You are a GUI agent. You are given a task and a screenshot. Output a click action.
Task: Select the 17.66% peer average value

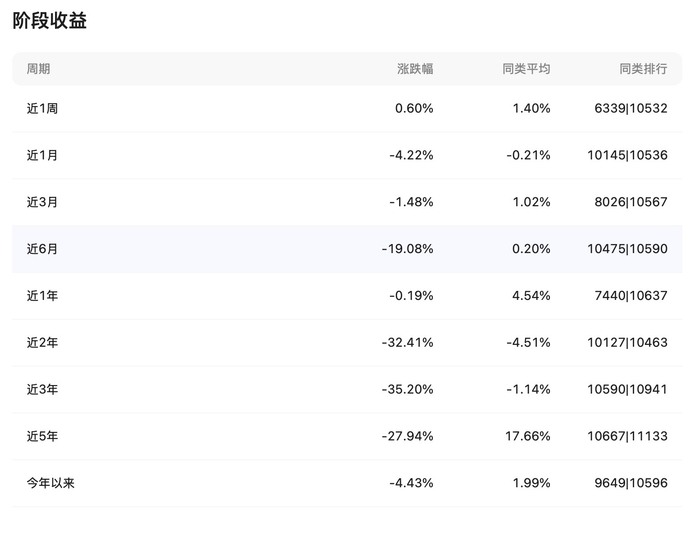tap(529, 436)
